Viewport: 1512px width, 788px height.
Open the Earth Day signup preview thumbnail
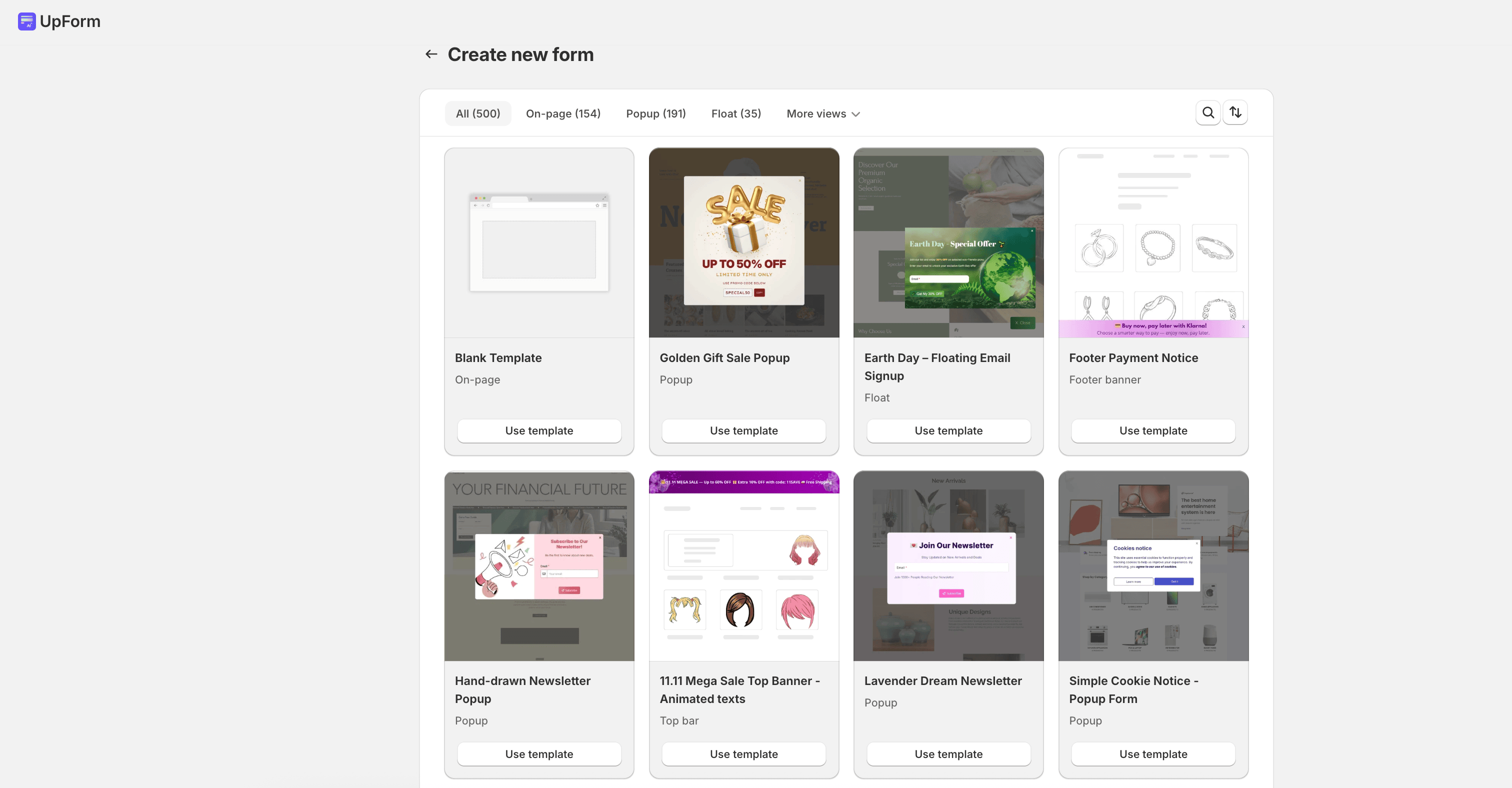click(x=948, y=243)
